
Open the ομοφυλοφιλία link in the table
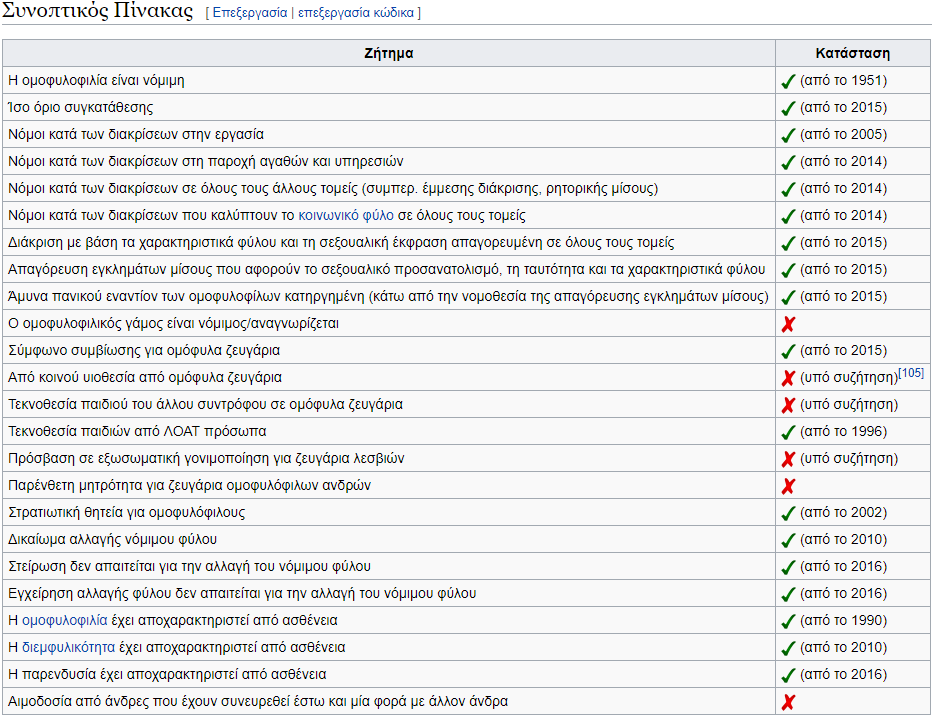click(65, 620)
